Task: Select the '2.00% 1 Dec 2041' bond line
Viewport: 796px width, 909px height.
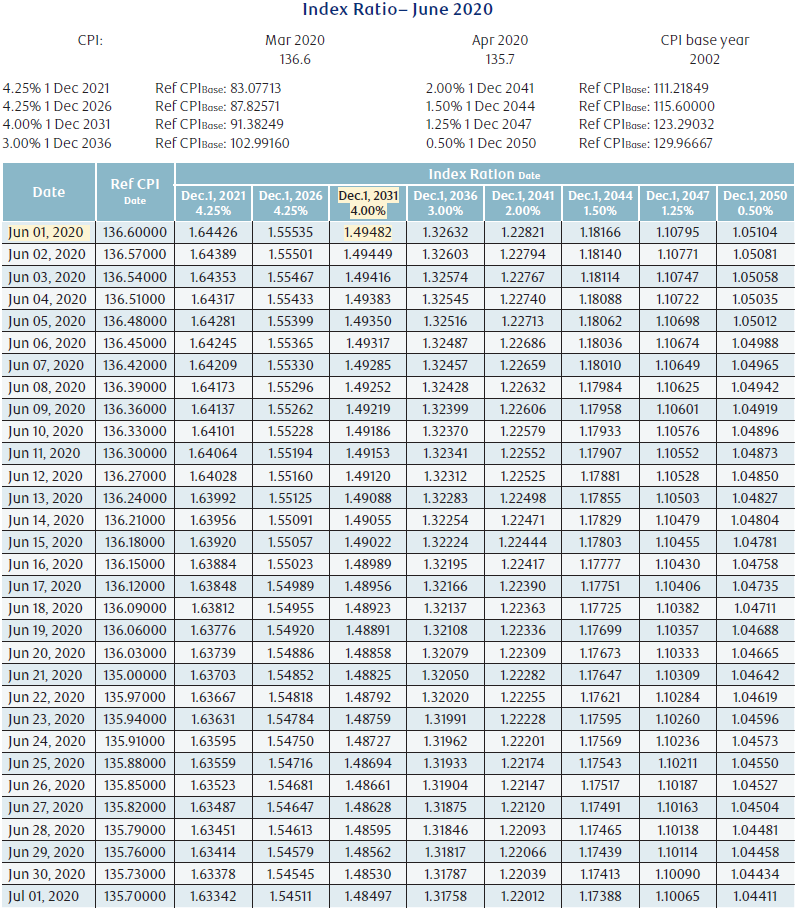Action: point(480,88)
